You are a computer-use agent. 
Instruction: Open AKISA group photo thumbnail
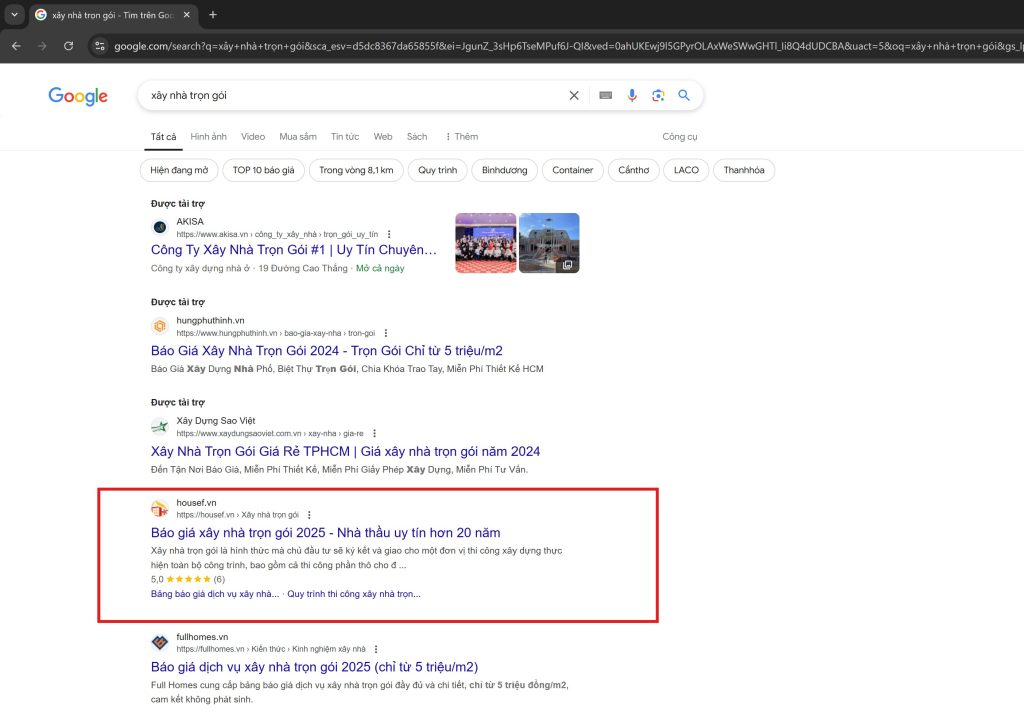point(485,243)
